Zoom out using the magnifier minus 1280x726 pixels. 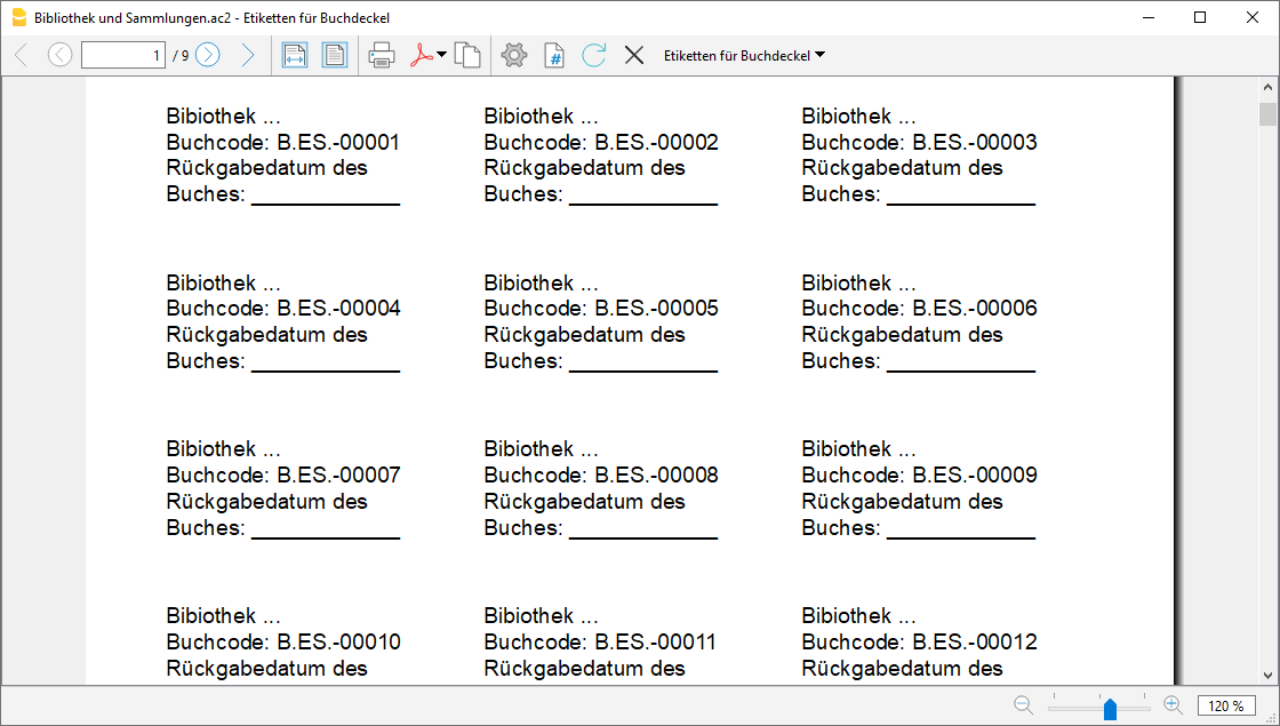tap(1023, 705)
